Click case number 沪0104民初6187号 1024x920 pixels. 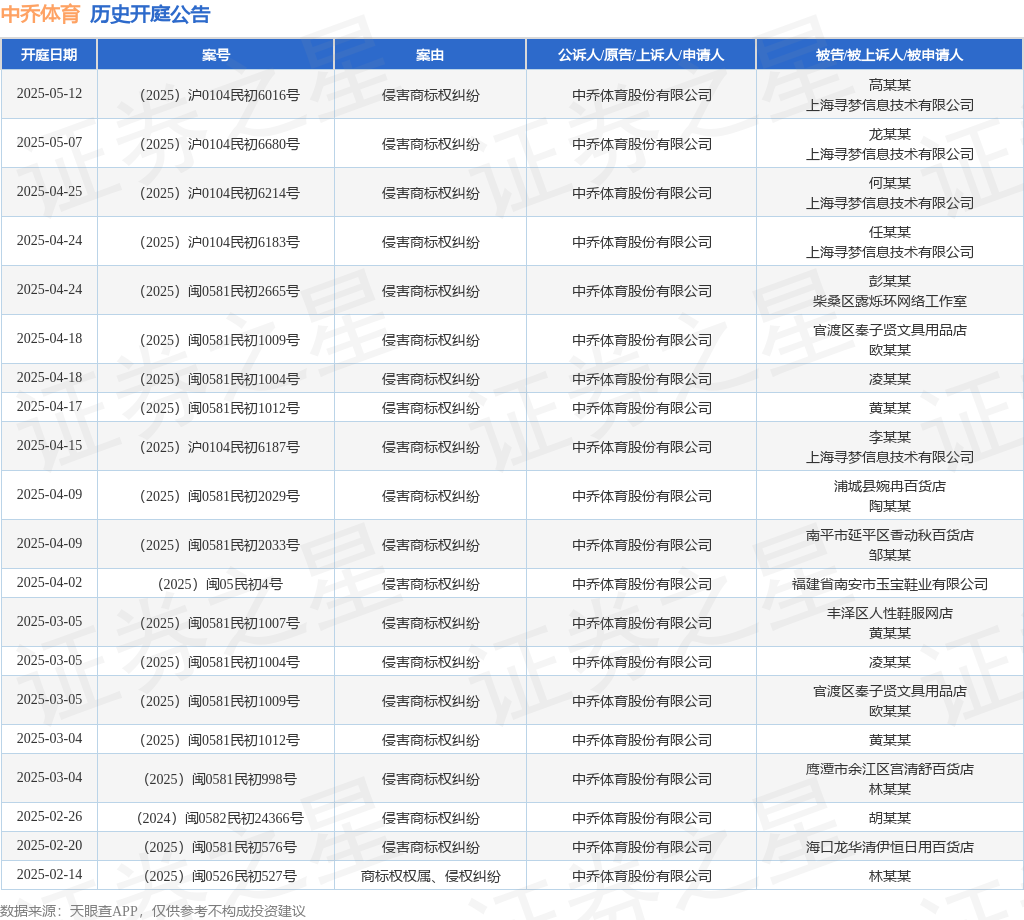coord(219,447)
